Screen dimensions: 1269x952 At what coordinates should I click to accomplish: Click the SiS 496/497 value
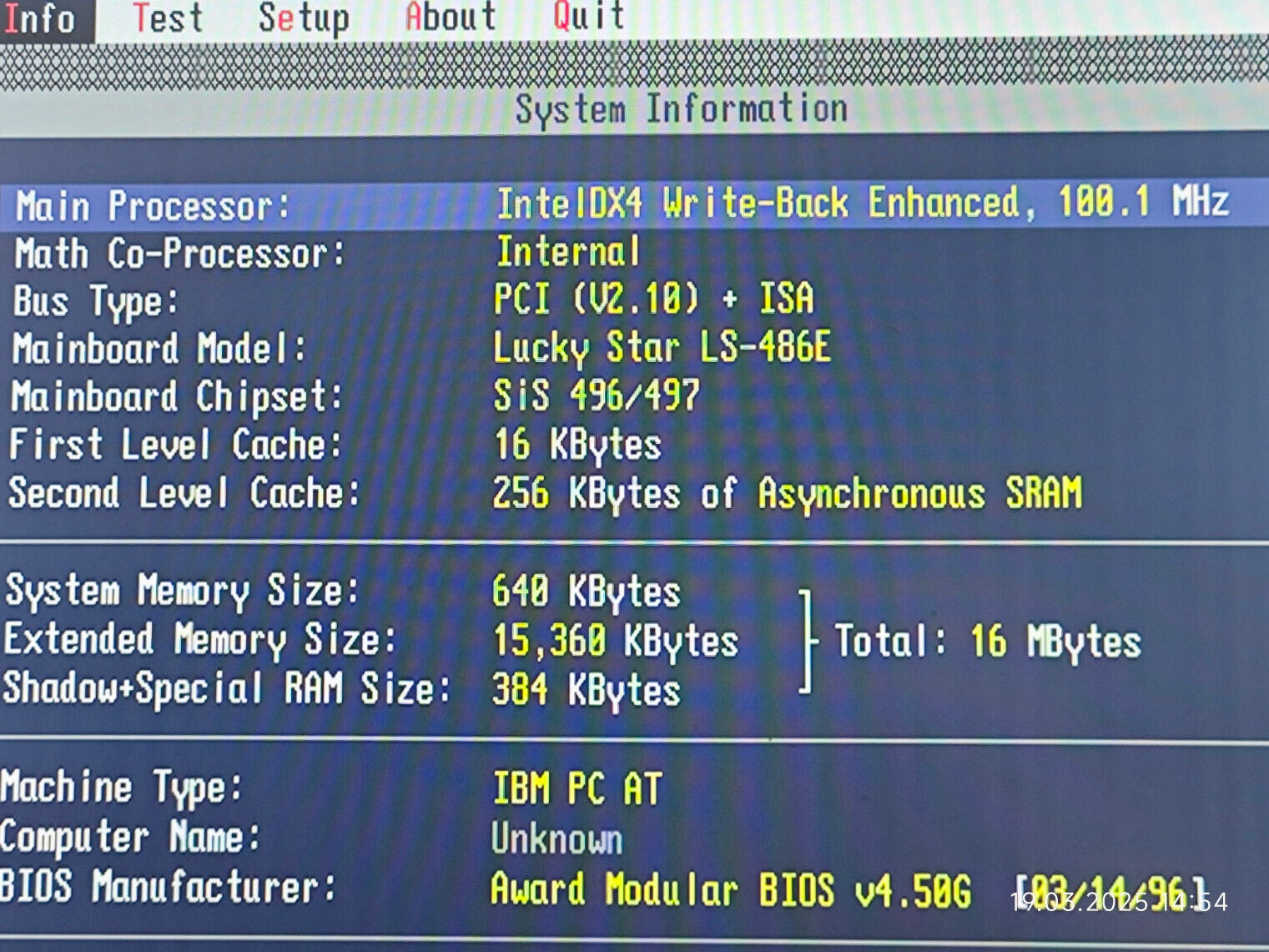tap(597, 395)
